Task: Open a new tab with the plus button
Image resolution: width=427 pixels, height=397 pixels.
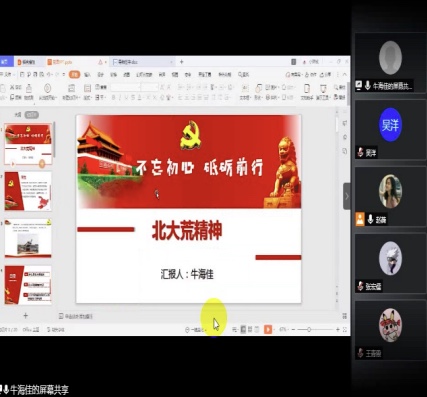Action: (182, 62)
